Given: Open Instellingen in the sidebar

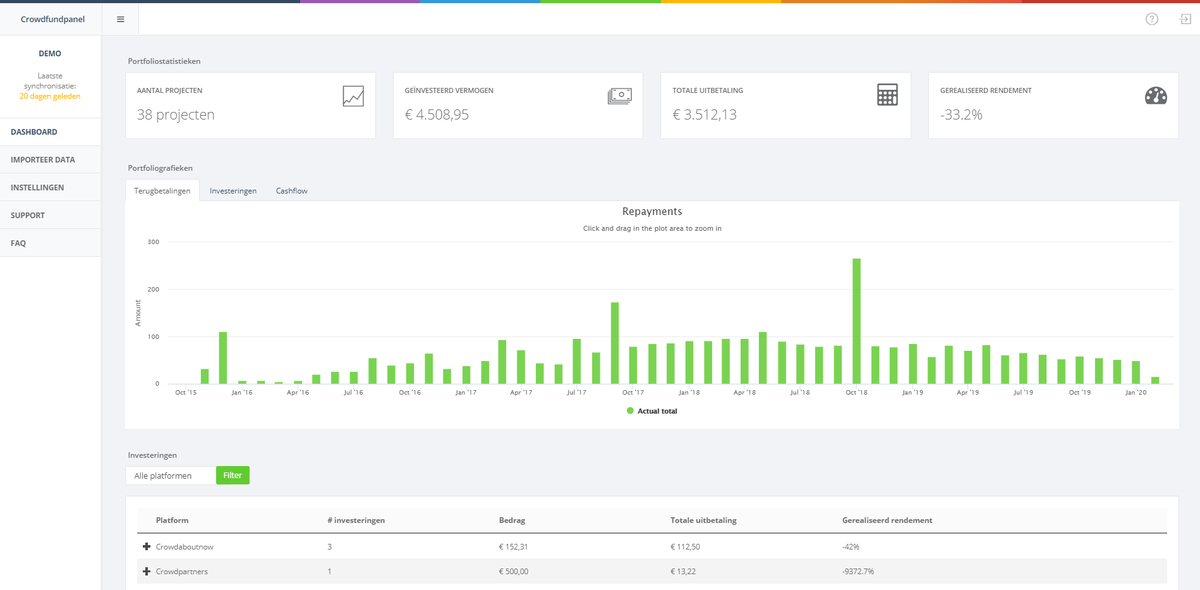Looking at the screenshot, I should tap(50, 187).
